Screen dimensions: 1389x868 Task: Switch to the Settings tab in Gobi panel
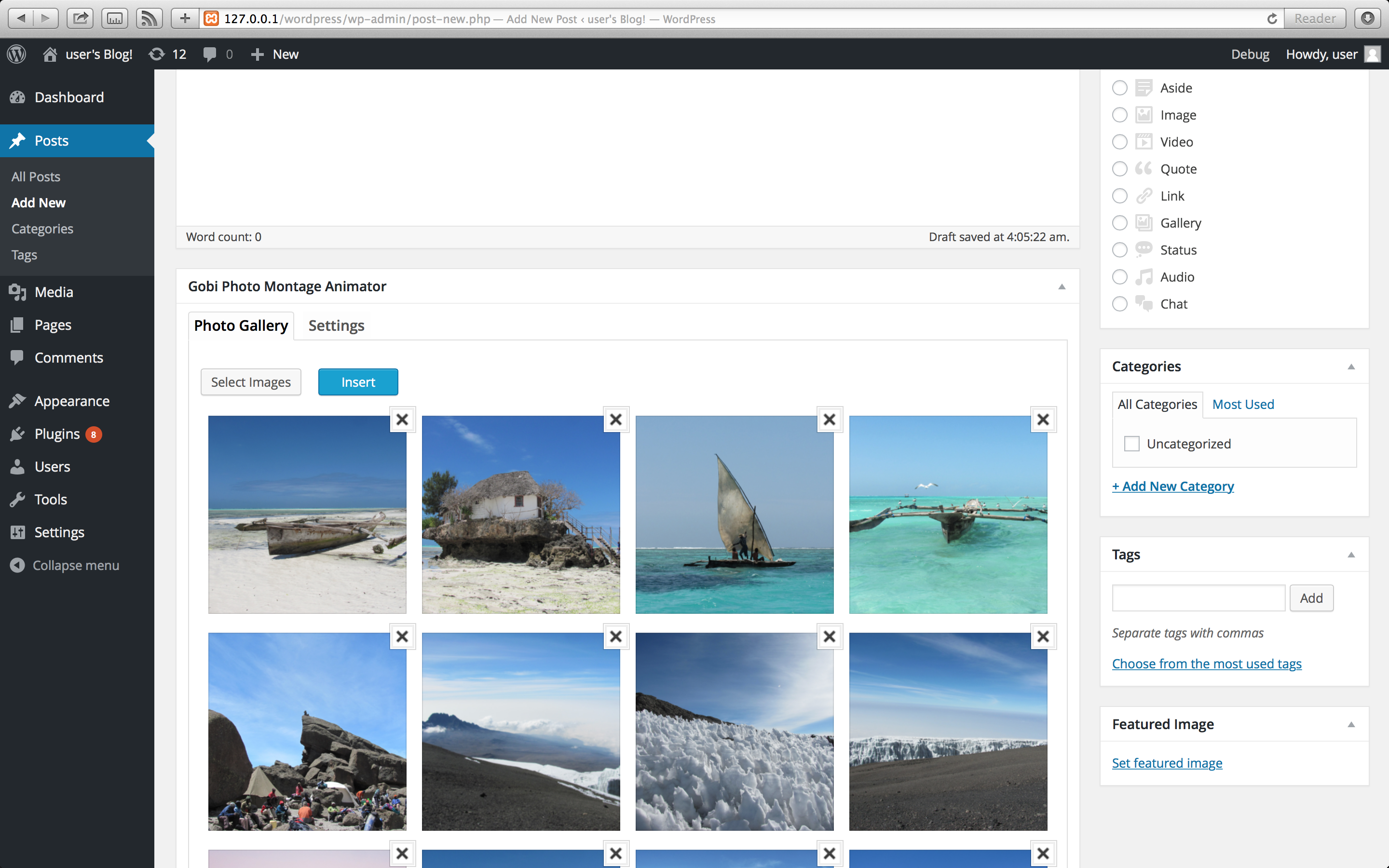coord(336,325)
